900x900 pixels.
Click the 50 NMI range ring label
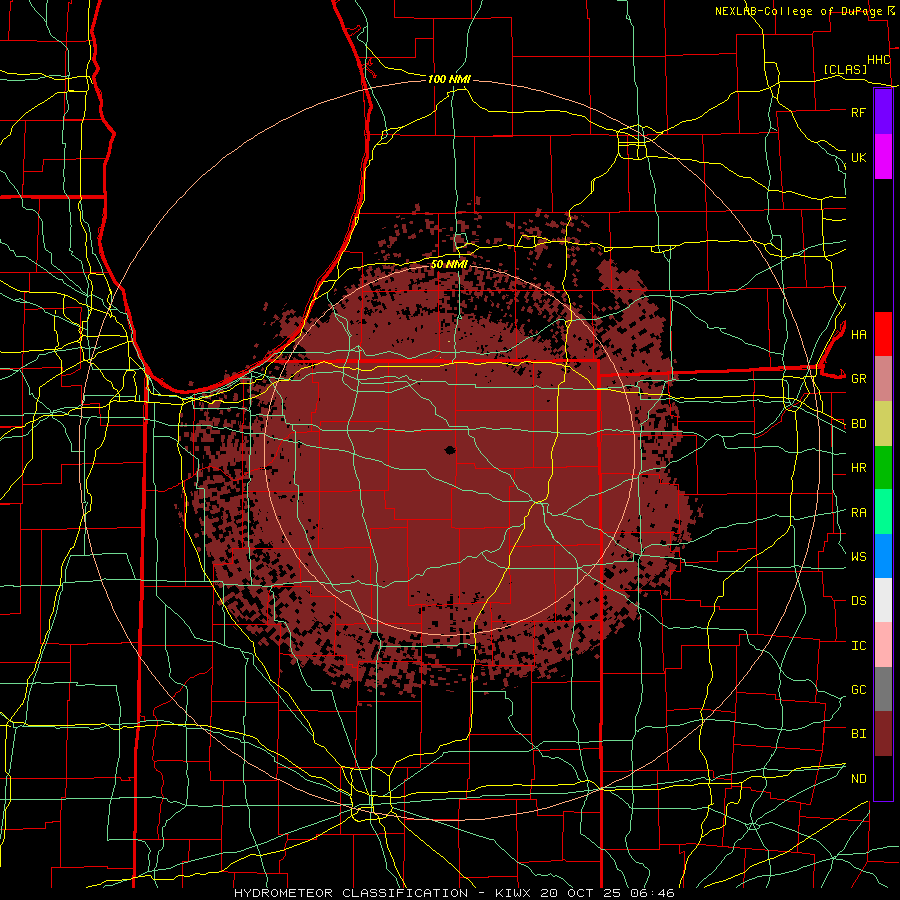click(x=449, y=264)
